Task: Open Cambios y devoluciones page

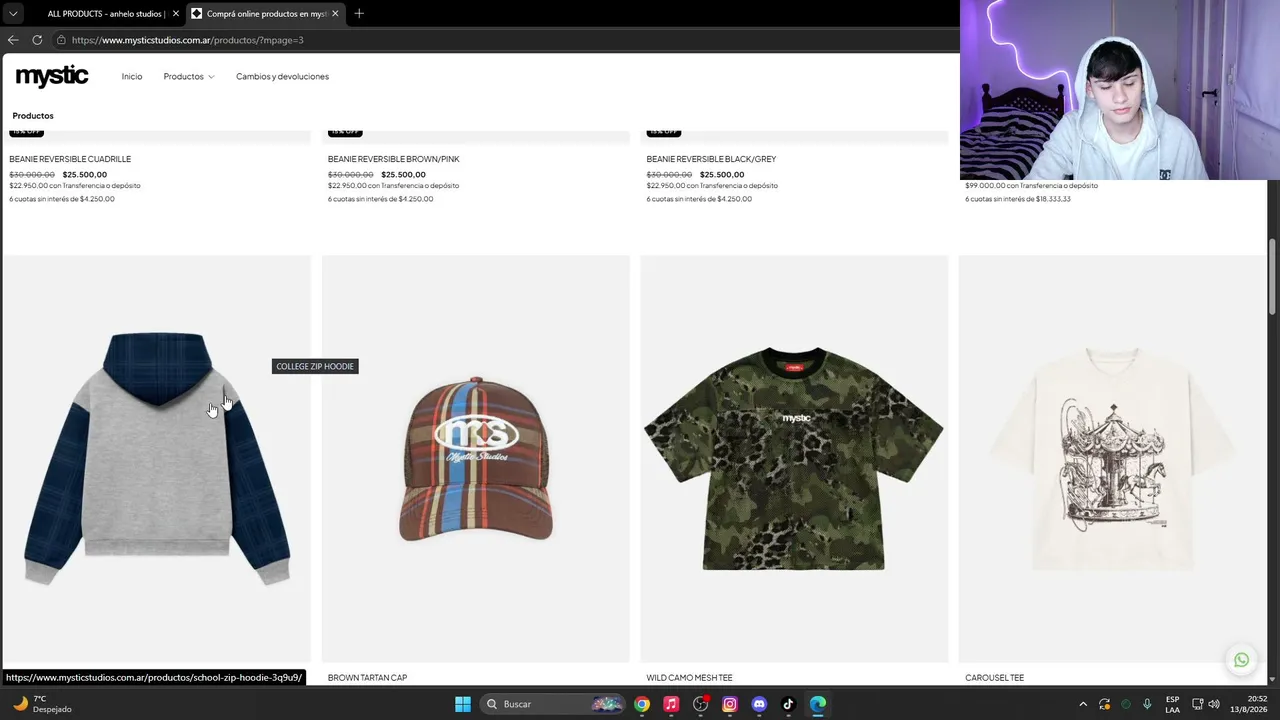Action: pyautogui.click(x=282, y=76)
